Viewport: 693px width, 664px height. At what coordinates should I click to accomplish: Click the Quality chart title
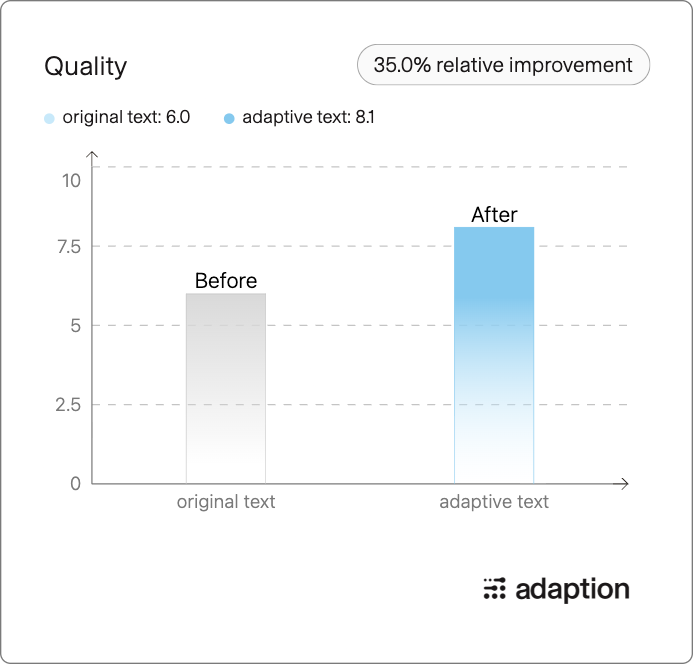[86, 67]
